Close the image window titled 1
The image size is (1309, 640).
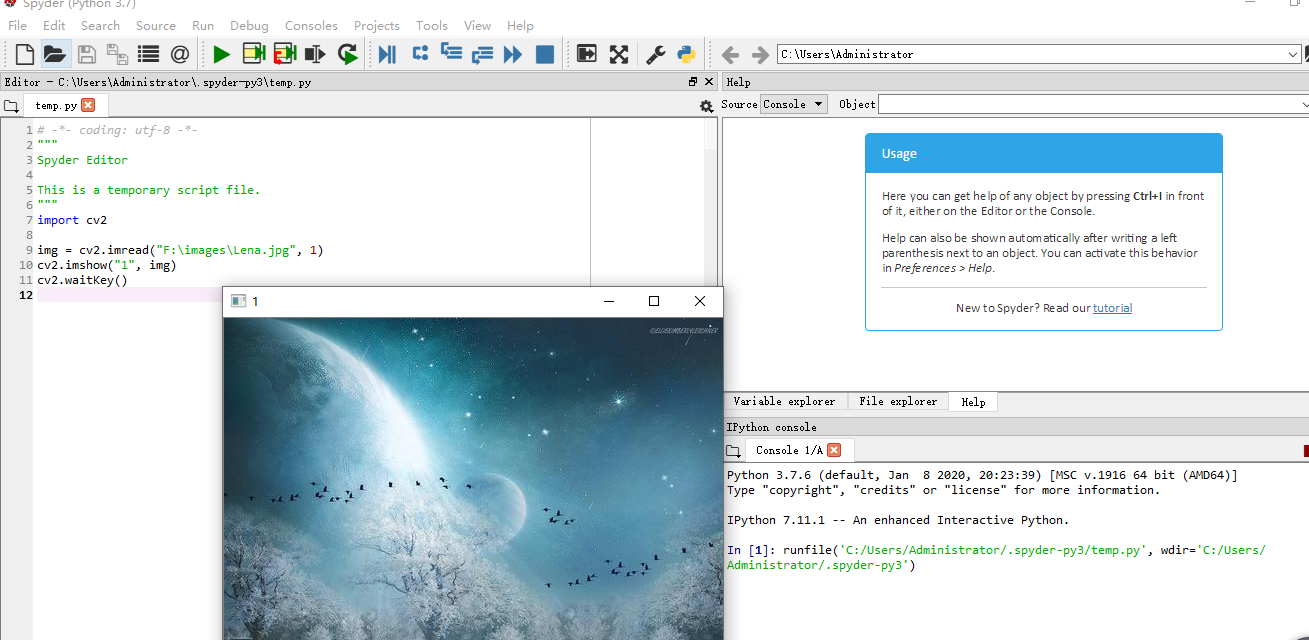click(x=700, y=301)
